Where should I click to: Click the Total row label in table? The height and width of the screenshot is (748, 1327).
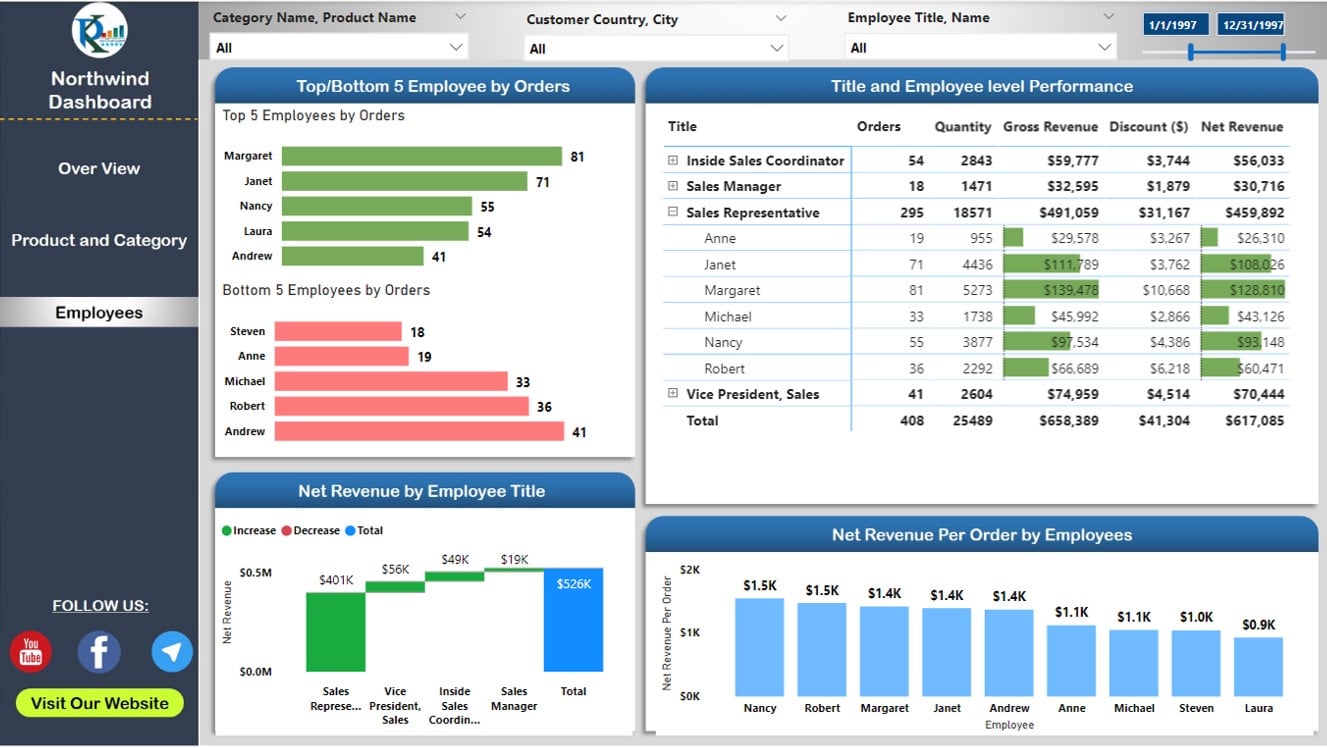coord(702,421)
